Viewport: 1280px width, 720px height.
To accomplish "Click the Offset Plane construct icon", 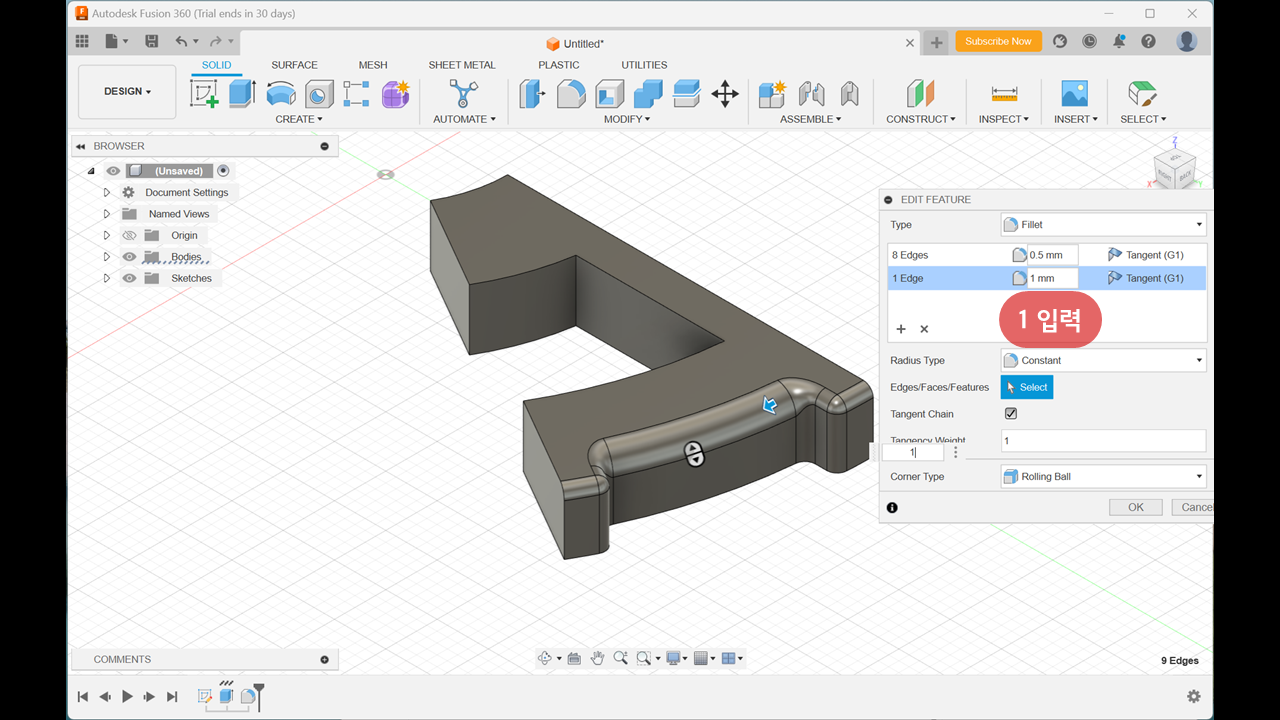I will click(x=920, y=94).
